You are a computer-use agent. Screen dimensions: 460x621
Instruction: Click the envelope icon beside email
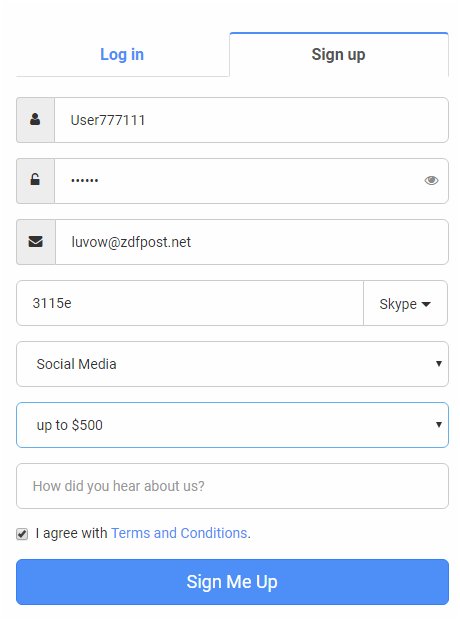(x=36, y=242)
